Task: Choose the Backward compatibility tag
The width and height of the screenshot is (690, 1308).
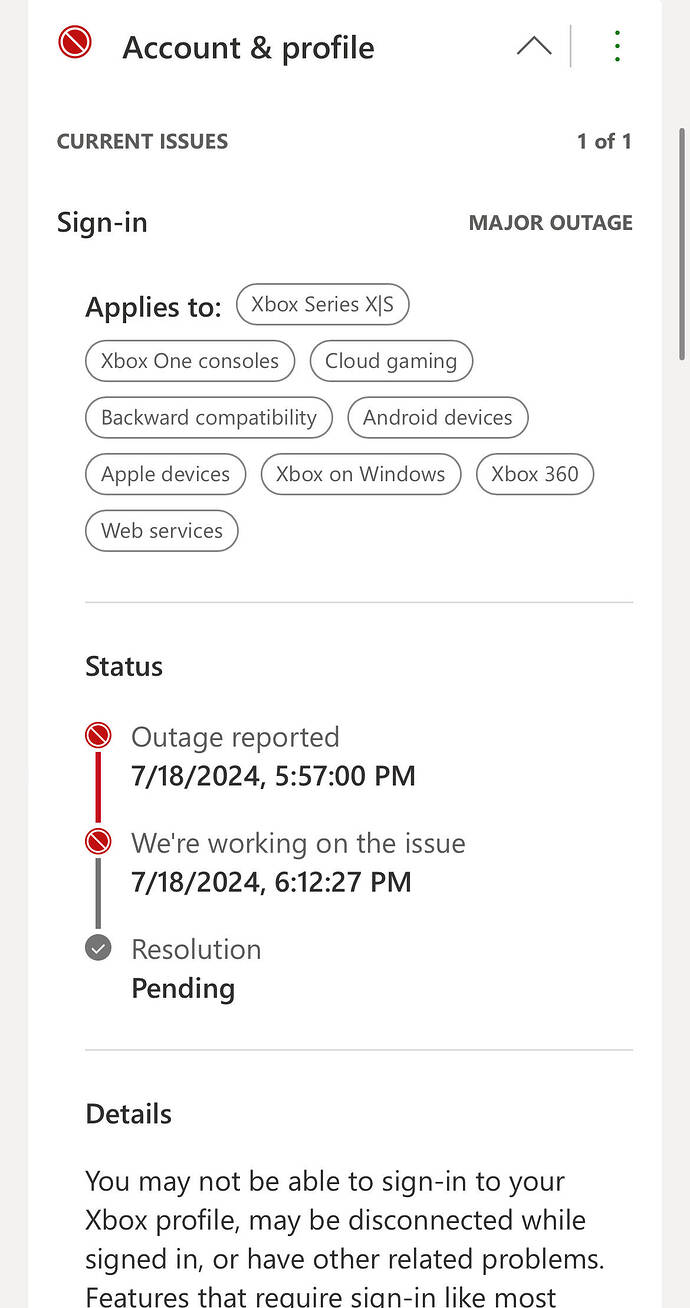Action: 209,418
